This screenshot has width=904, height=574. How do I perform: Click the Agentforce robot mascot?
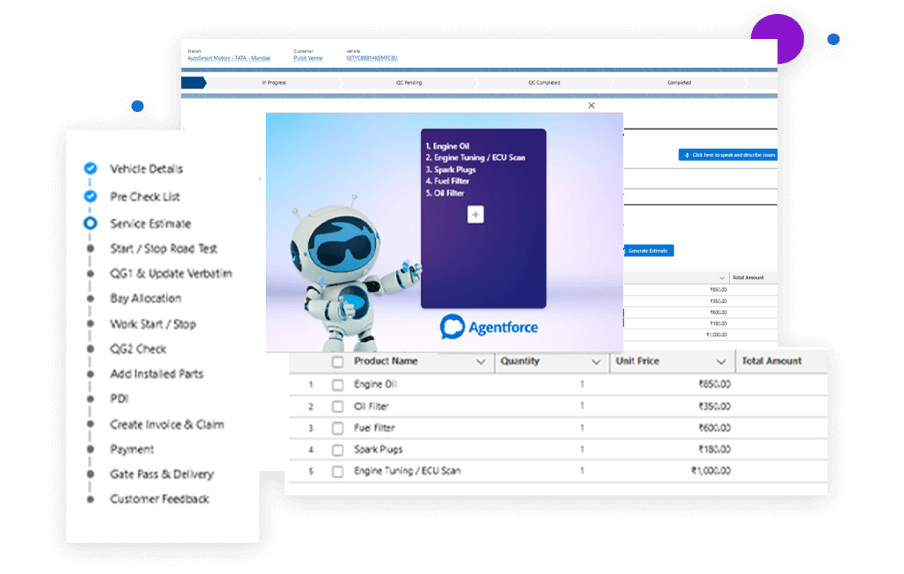(338, 255)
